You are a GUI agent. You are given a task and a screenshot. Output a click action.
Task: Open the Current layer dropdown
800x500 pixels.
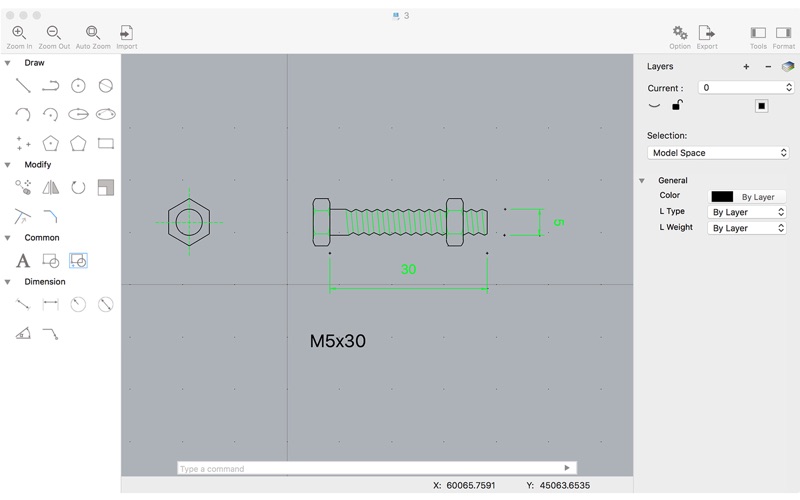745,88
